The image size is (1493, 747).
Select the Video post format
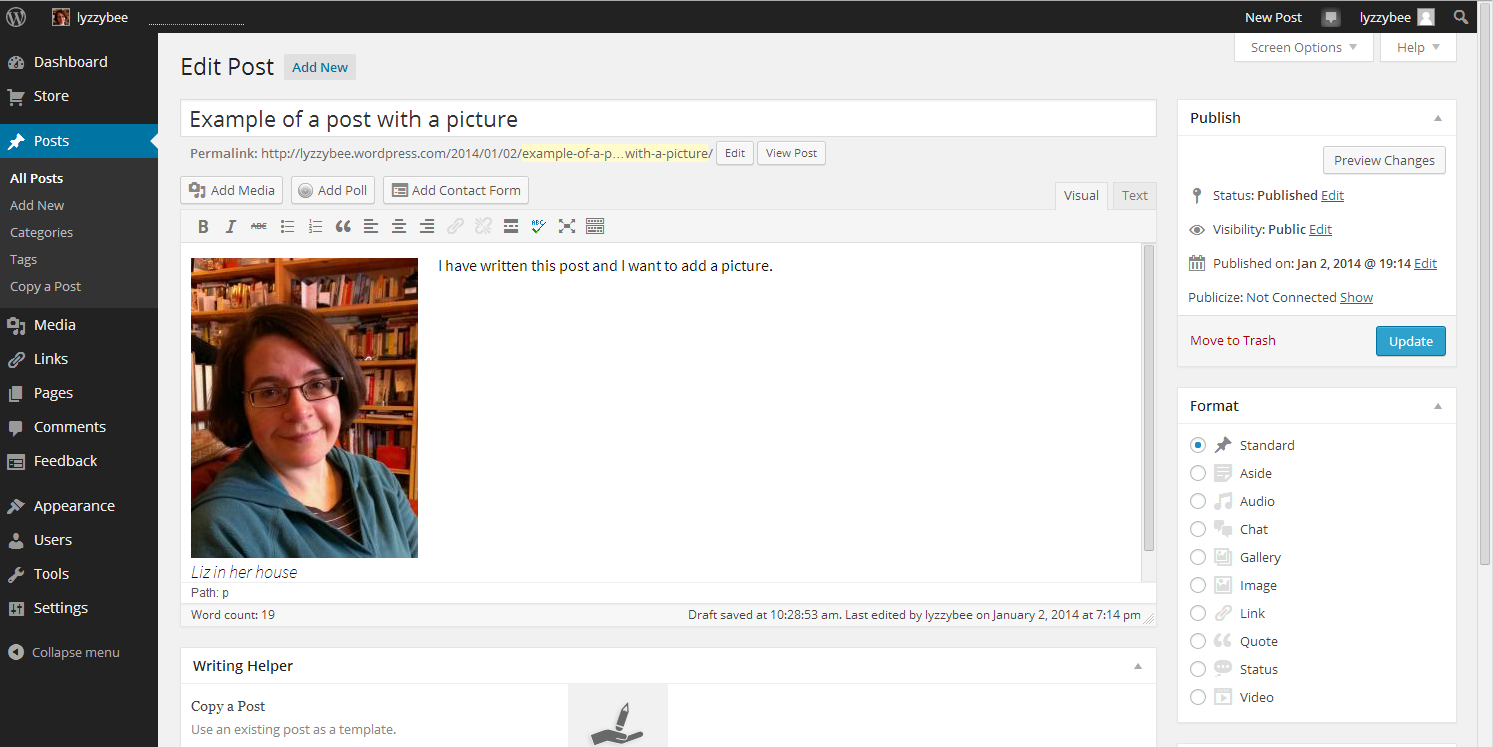tap(1198, 697)
